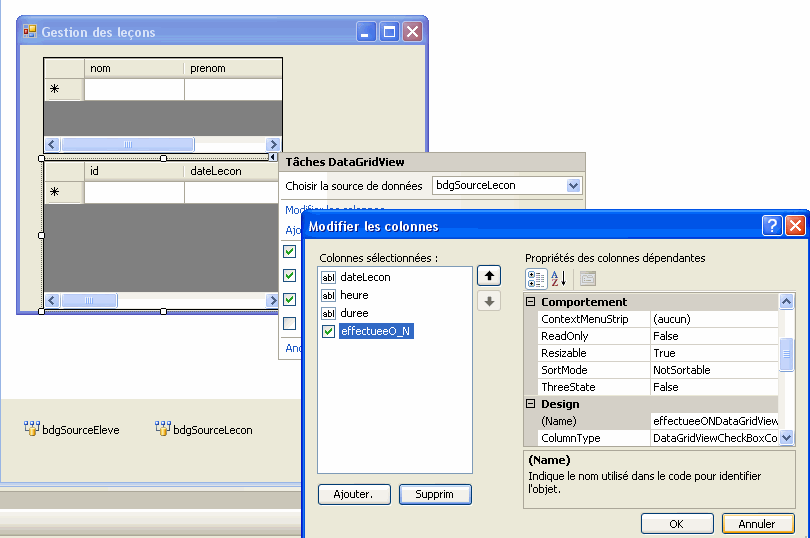Click the dateLecon column header in lower grid
The width and height of the screenshot is (810, 538).
point(231,172)
